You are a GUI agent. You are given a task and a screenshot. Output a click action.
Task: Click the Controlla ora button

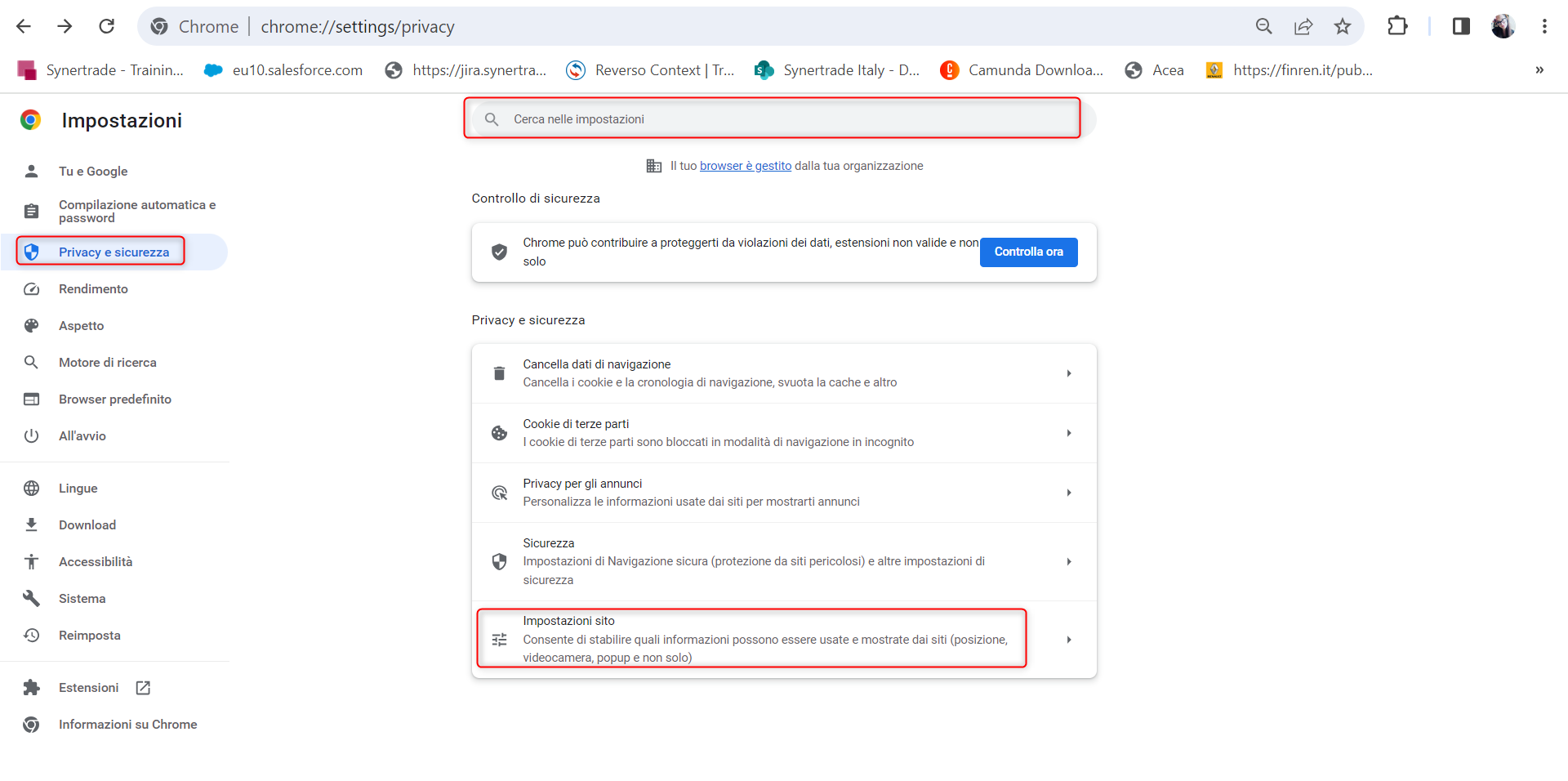pyautogui.click(x=1028, y=252)
